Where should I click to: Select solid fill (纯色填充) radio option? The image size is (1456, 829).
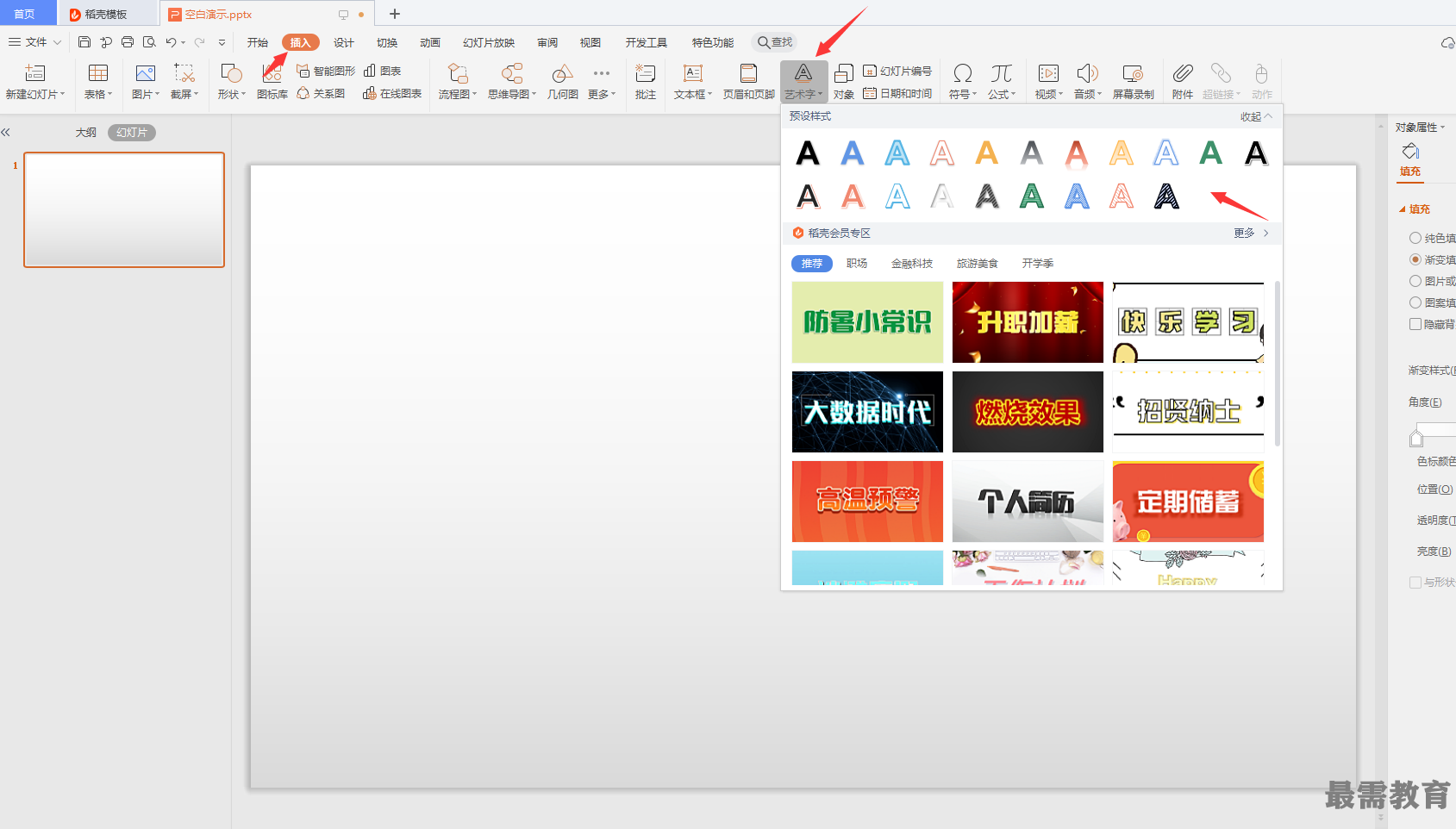[1415, 238]
